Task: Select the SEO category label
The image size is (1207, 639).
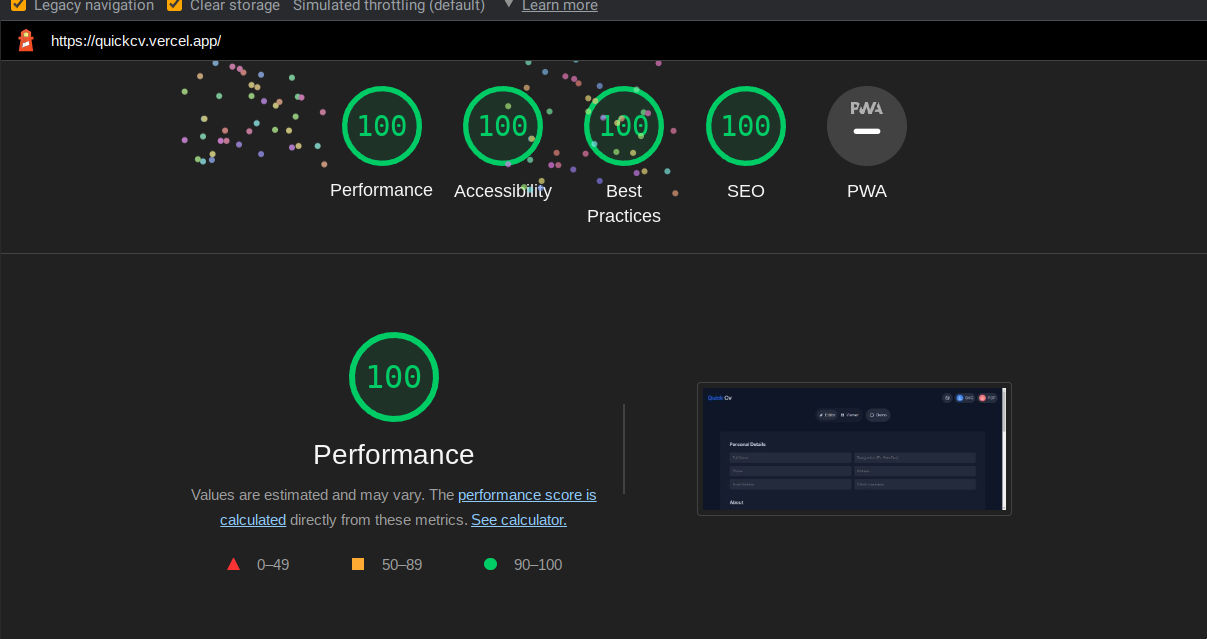Action: 745,190
